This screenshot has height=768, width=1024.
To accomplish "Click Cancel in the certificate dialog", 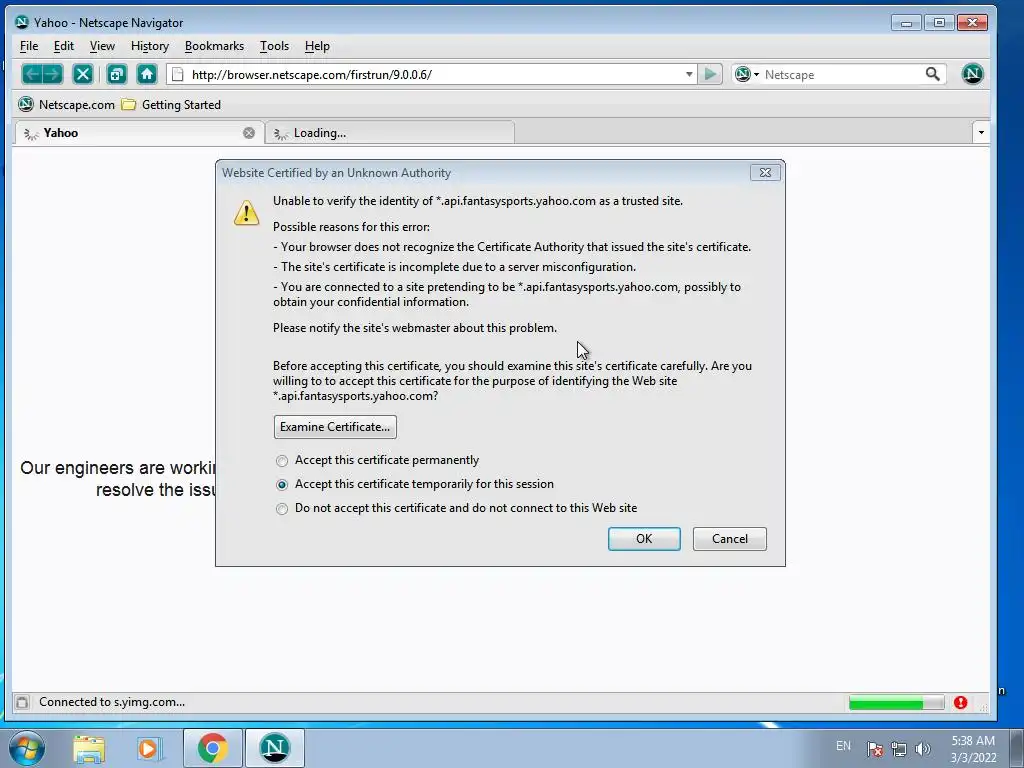I will pyautogui.click(x=729, y=539).
